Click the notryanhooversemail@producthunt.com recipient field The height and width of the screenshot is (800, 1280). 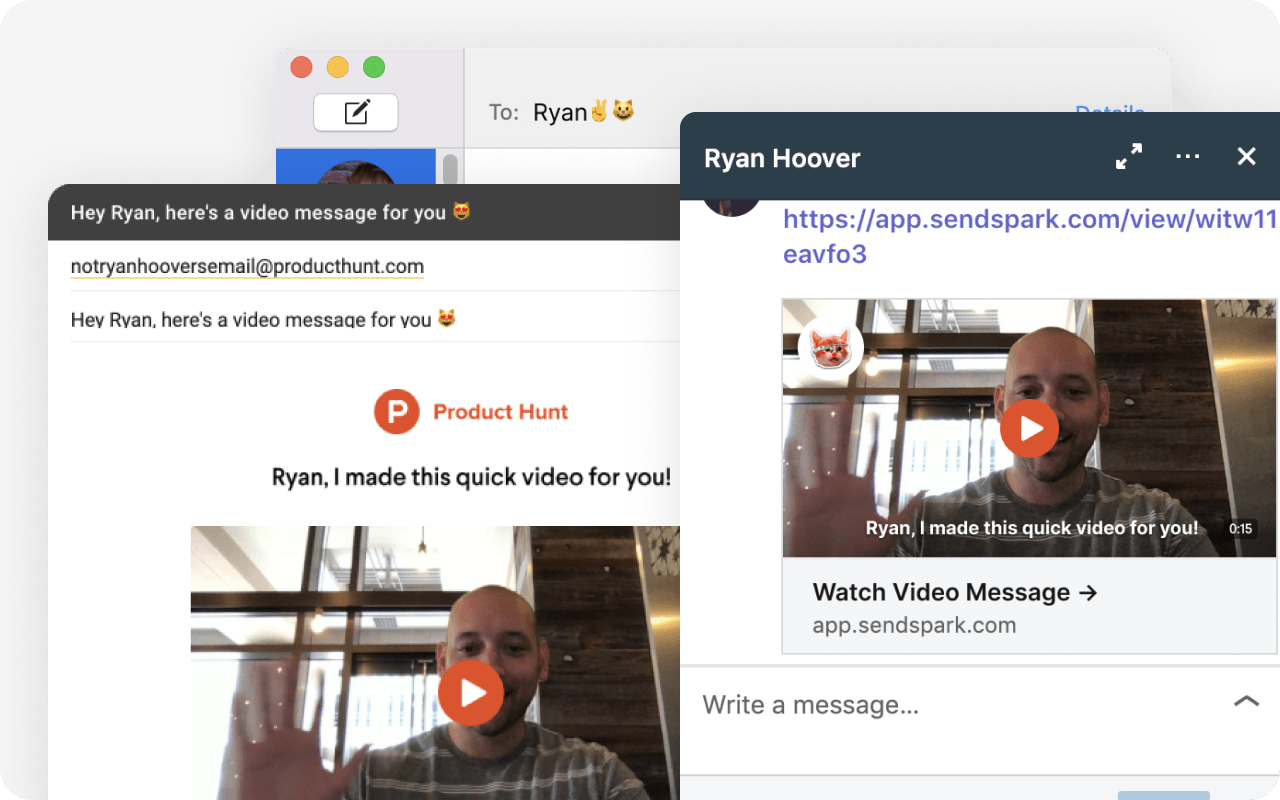[247, 267]
